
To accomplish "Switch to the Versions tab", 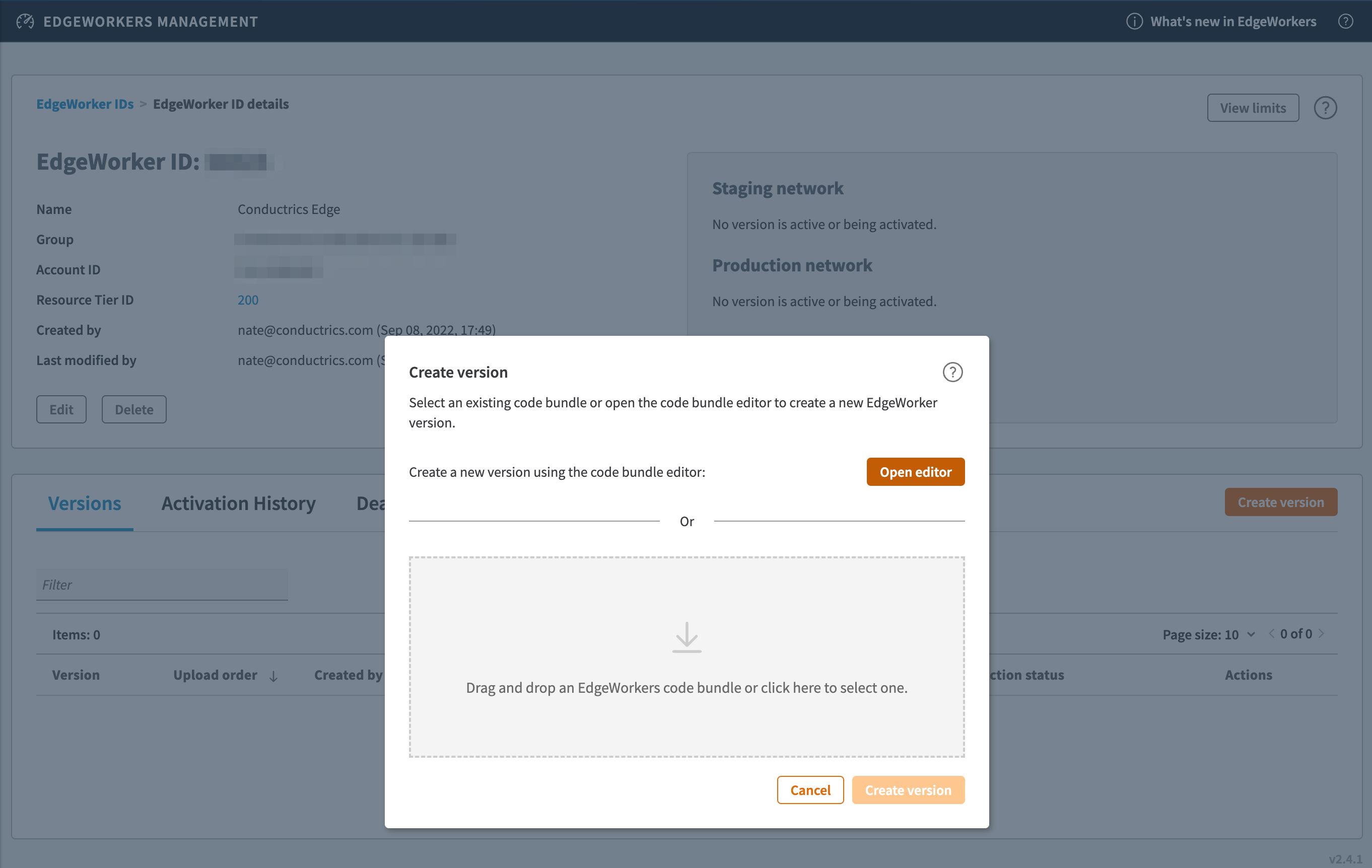I will [84, 503].
